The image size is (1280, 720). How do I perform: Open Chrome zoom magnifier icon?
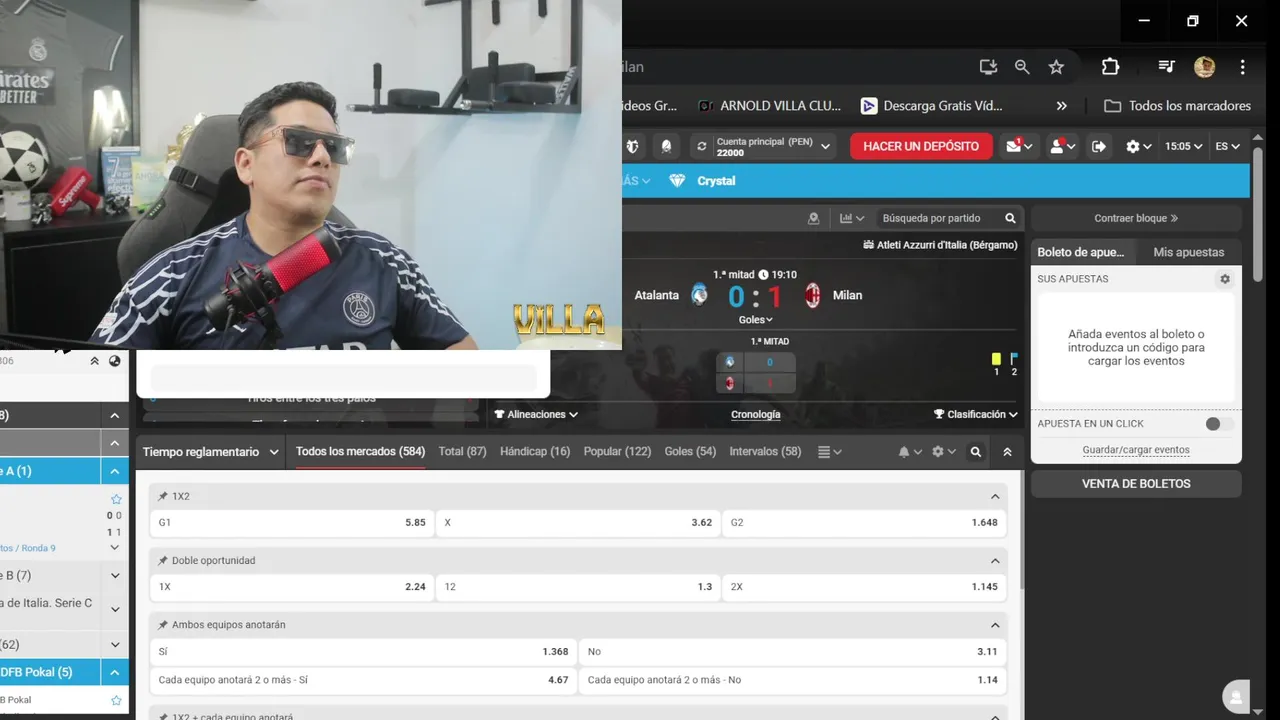coord(1022,67)
